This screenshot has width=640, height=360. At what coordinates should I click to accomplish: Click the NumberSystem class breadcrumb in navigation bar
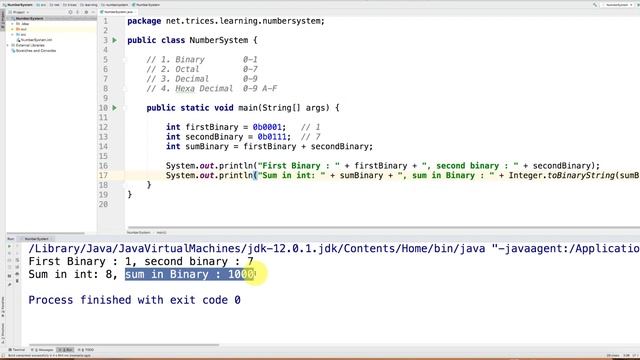[x=146, y=5]
